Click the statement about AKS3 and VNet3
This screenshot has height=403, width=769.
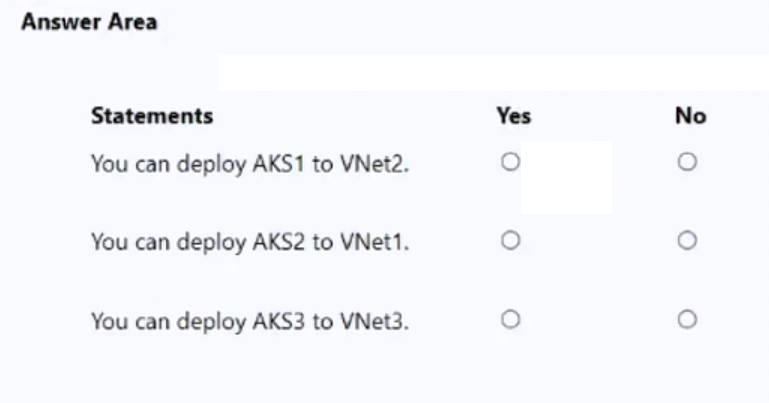pyautogui.click(x=250, y=322)
